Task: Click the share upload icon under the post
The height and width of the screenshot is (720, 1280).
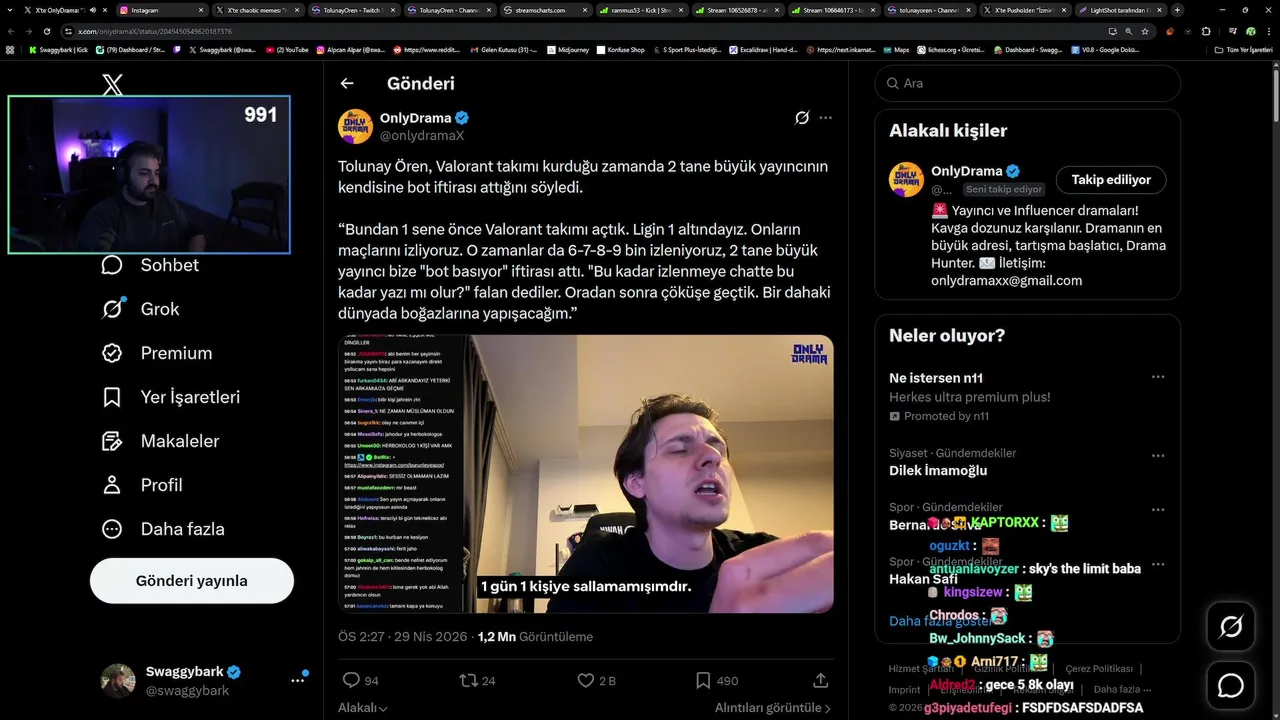Action: [821, 681]
